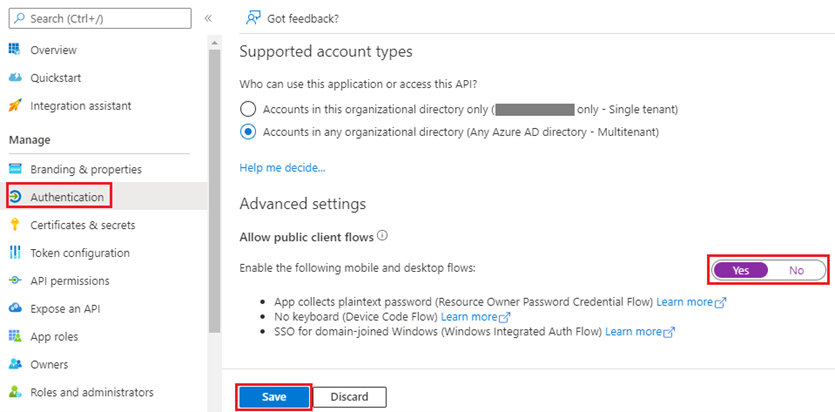Select single tenant accounts radio option
The height and width of the screenshot is (412, 835).
pos(248,109)
